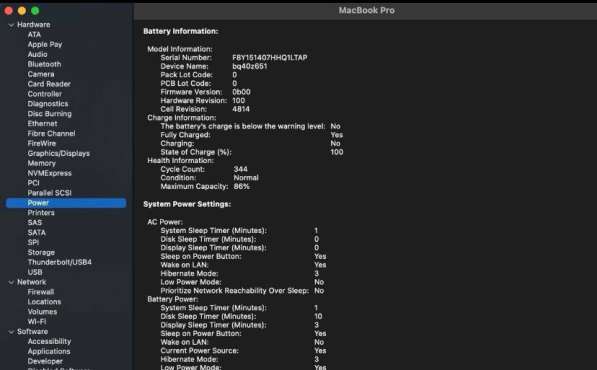Select Camera in the sidebar
Viewport: 597px width, 370px height.
click(x=41, y=74)
